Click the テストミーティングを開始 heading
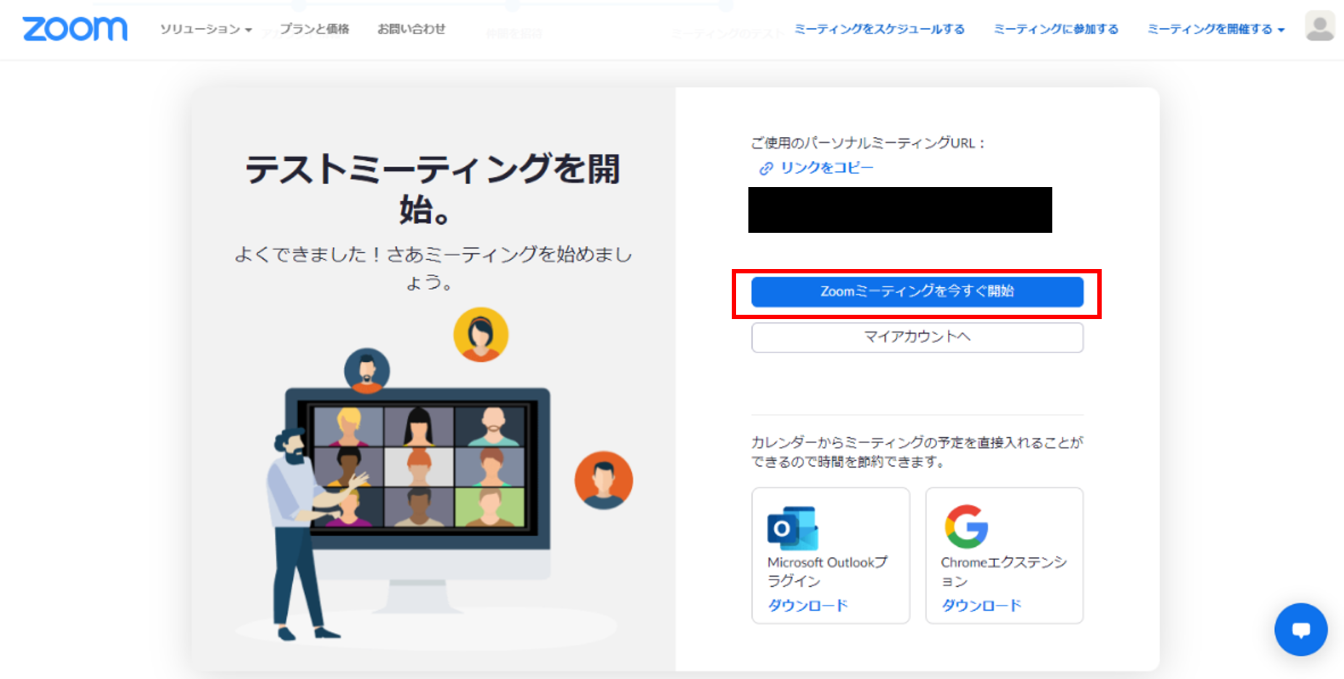Screen dimensions: 1344x679 pyautogui.click(x=433, y=189)
